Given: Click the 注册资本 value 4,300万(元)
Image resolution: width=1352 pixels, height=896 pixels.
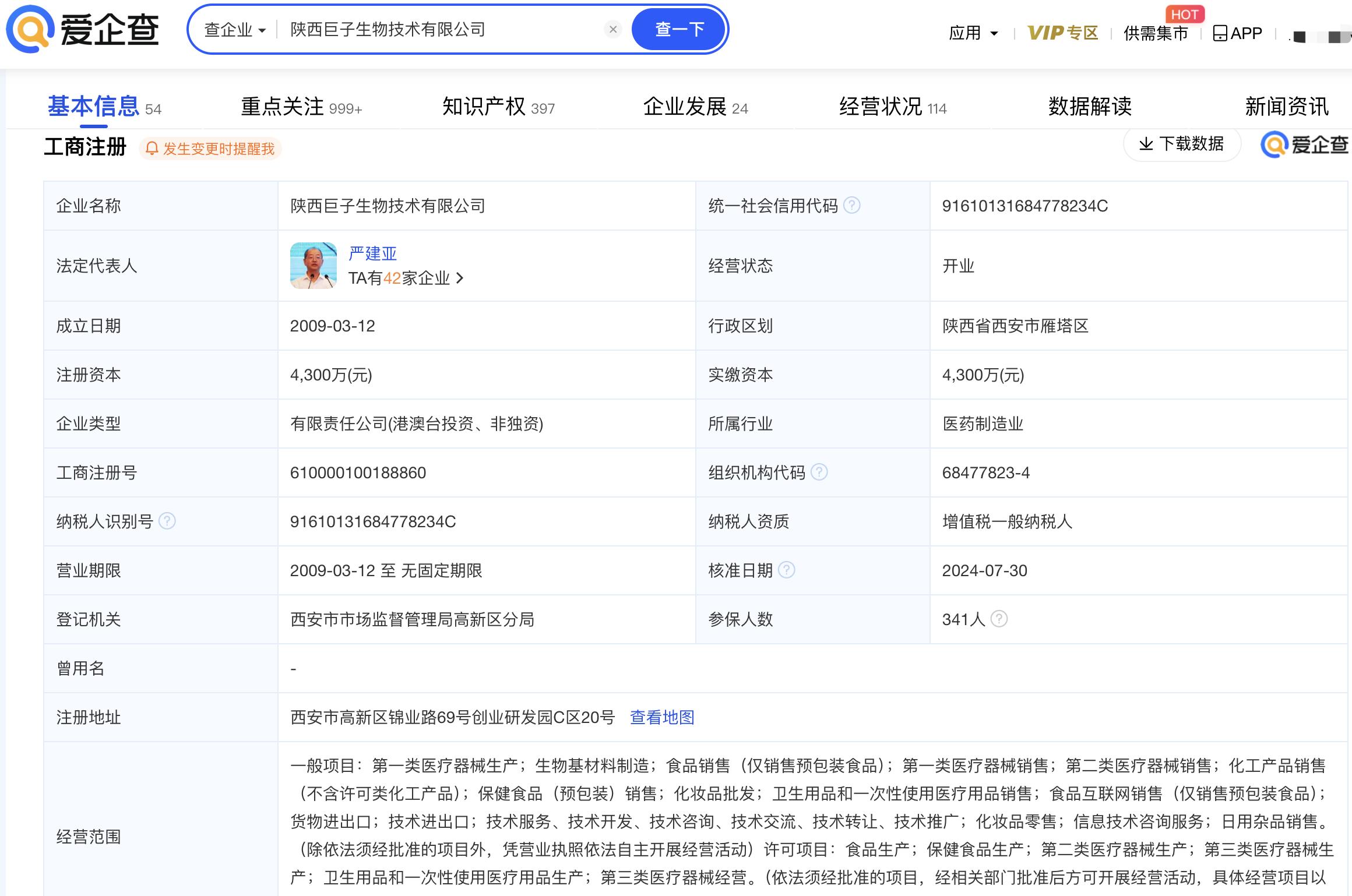Looking at the screenshot, I should [331, 375].
